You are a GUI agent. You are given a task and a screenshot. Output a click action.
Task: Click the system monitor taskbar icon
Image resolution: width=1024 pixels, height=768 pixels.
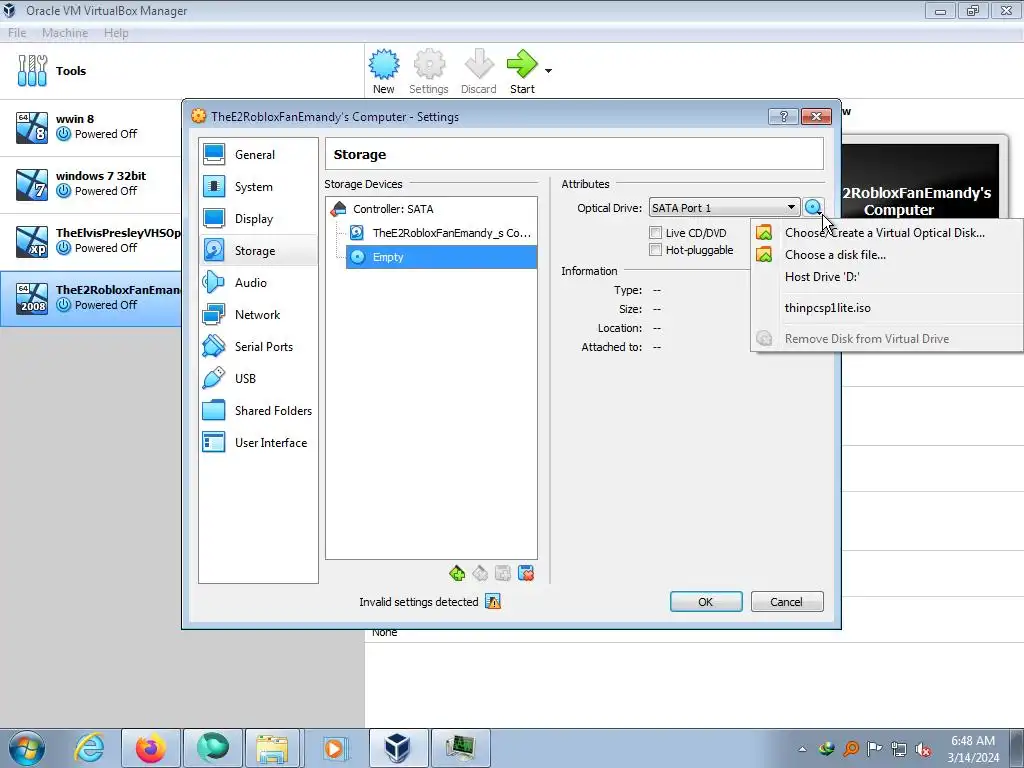click(460, 748)
